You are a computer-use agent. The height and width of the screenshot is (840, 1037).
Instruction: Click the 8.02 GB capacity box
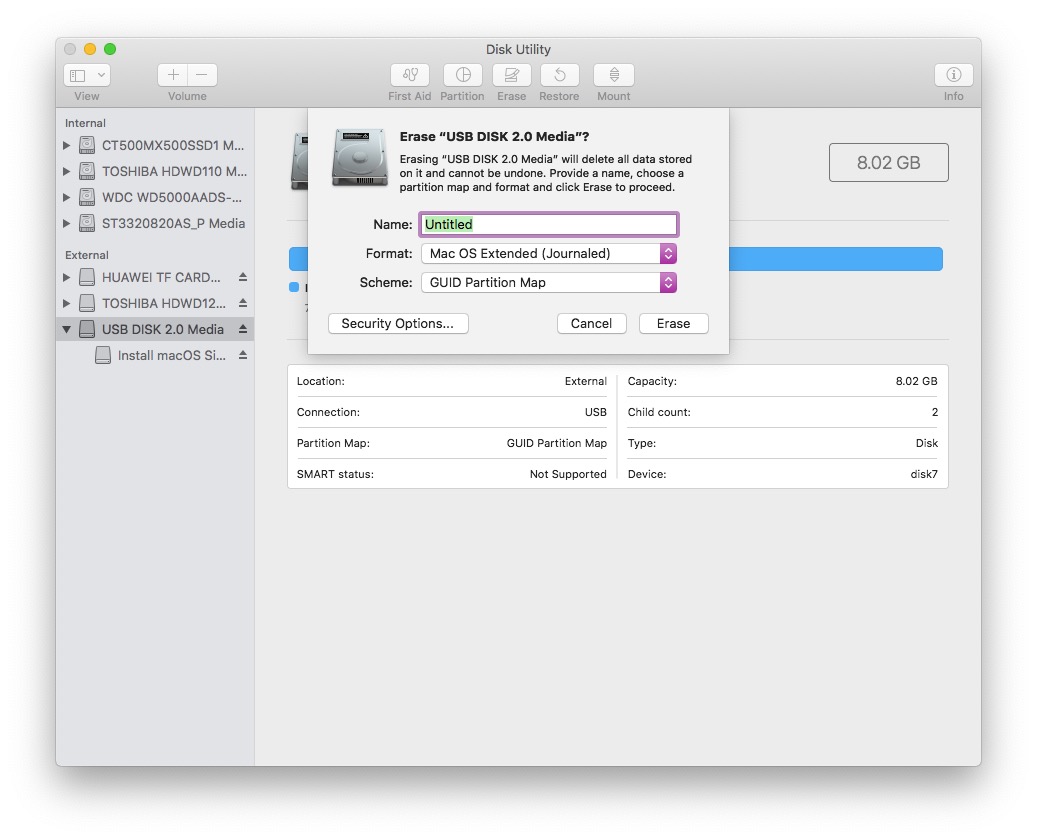(888, 163)
